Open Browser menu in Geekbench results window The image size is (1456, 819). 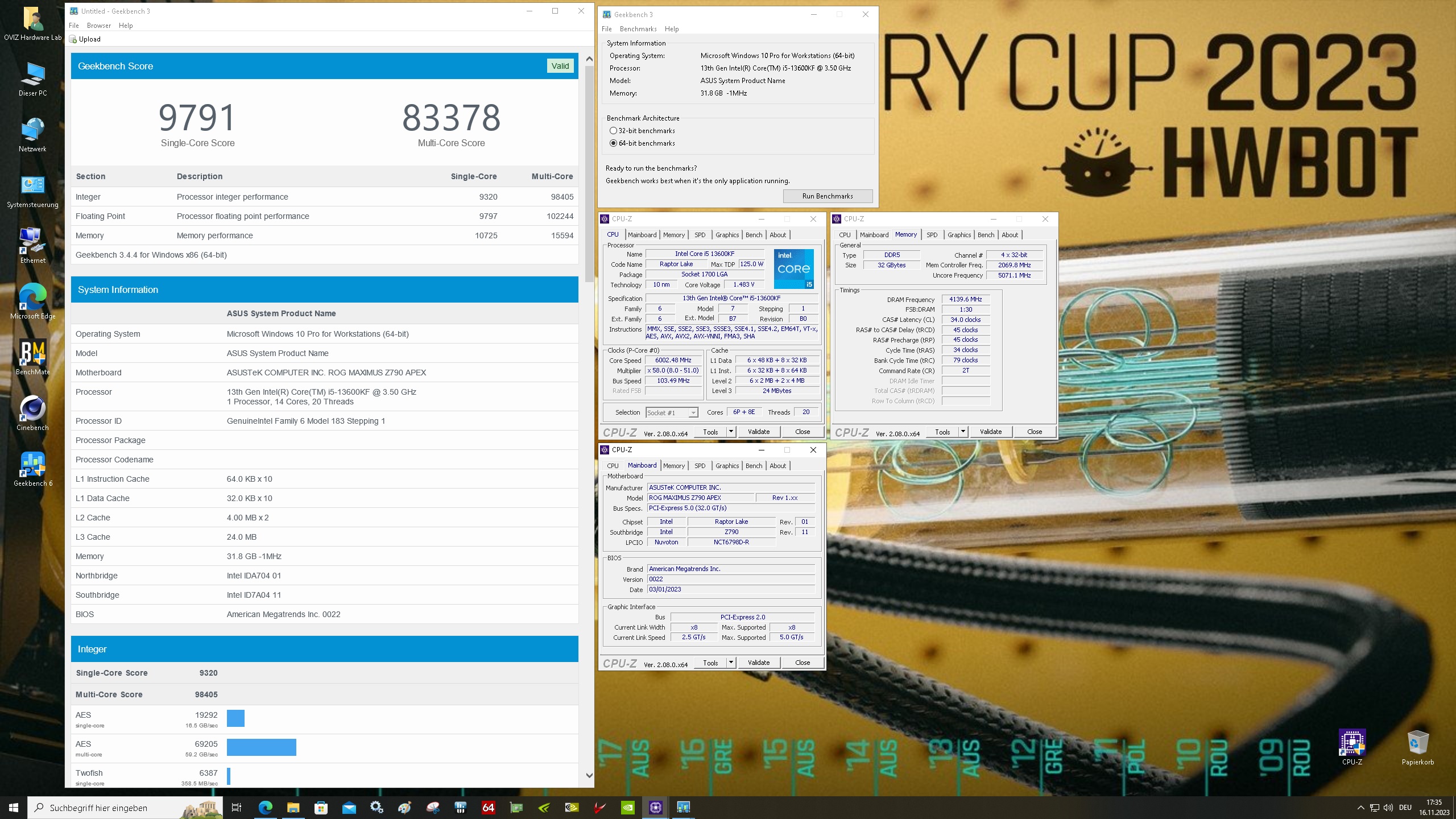99,26
